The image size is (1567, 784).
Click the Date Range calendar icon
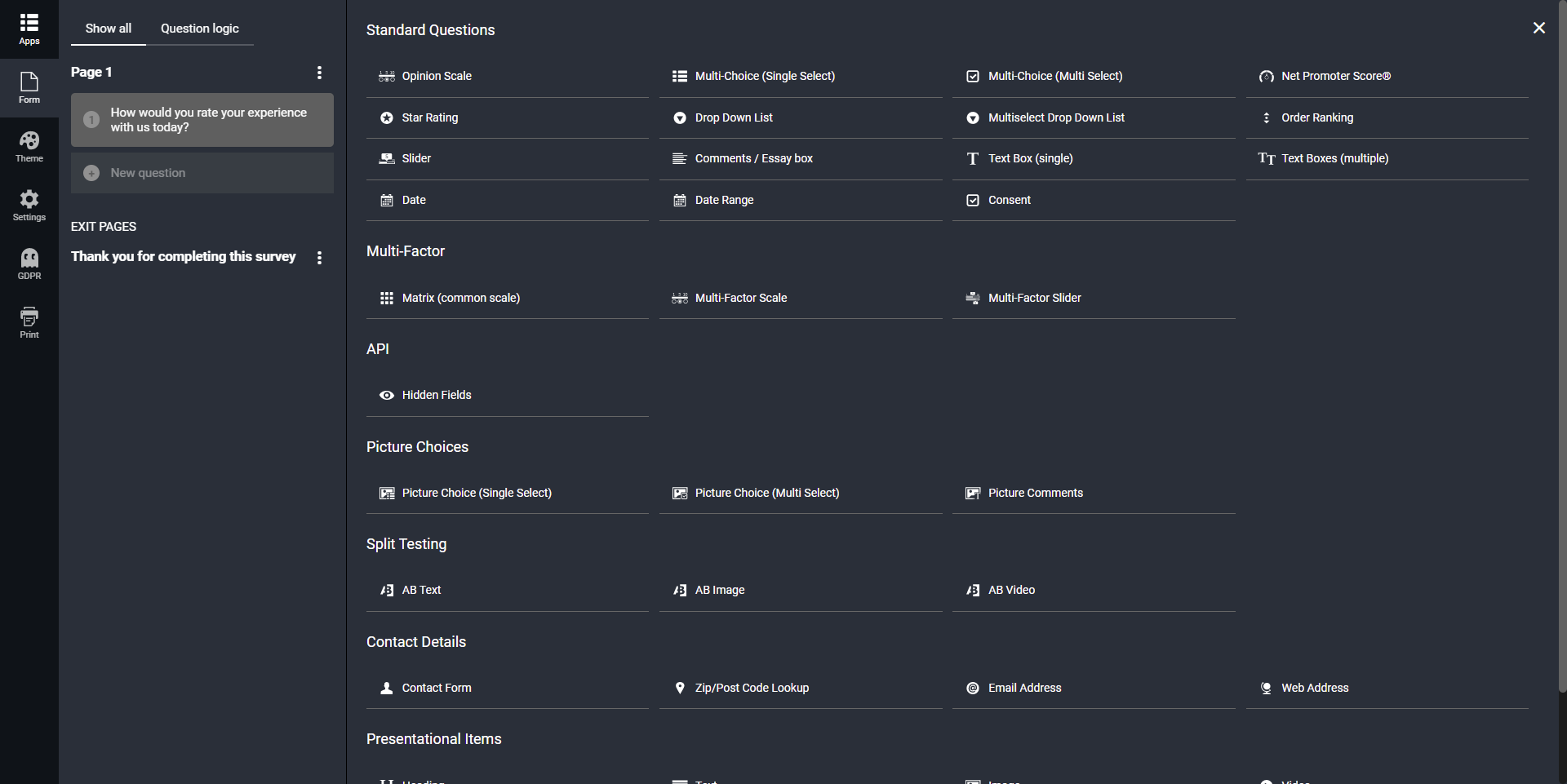tap(680, 200)
